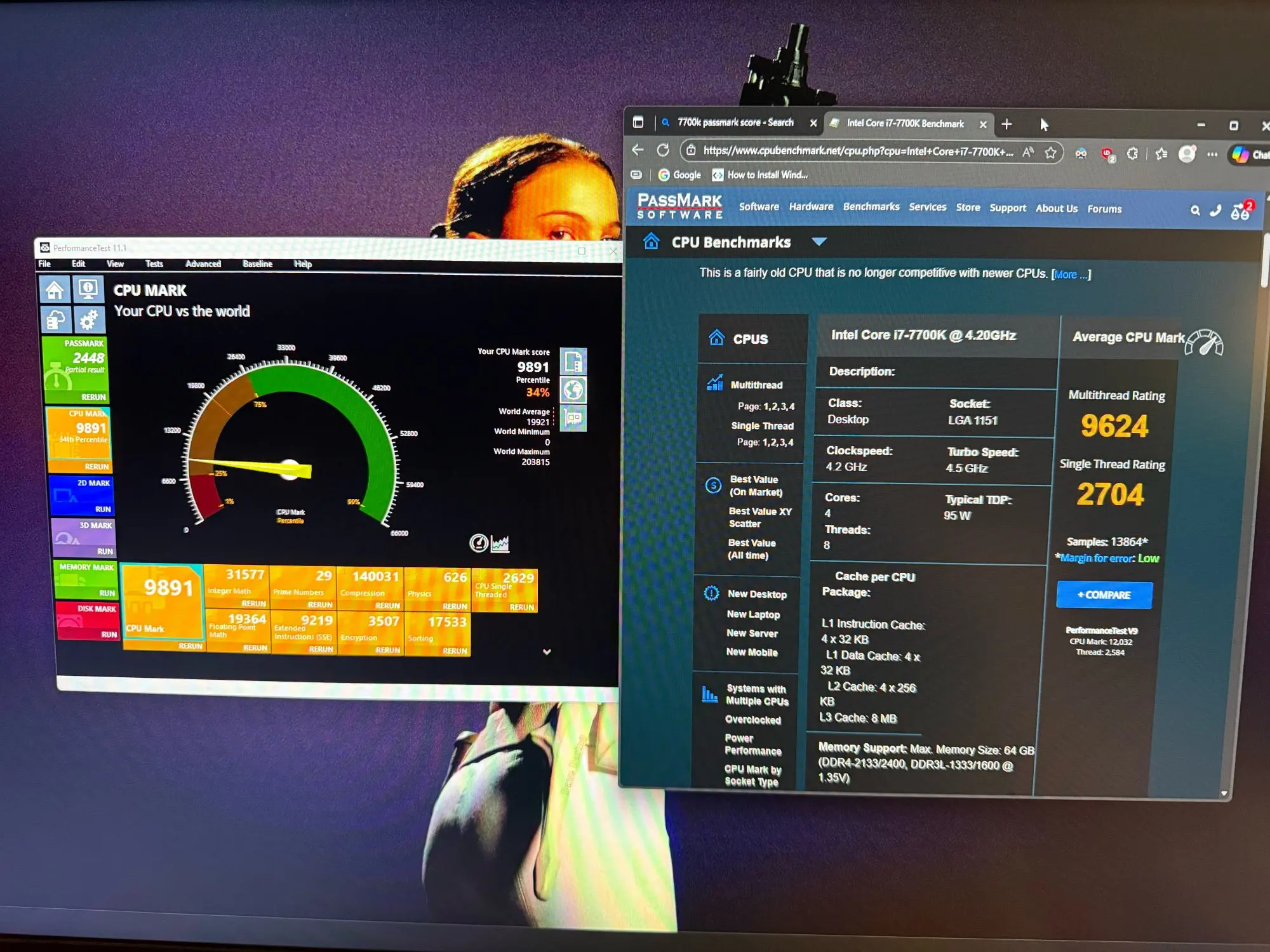Click the PerformanceTest home icon
The width and height of the screenshot is (1270, 952).
pyautogui.click(x=55, y=290)
